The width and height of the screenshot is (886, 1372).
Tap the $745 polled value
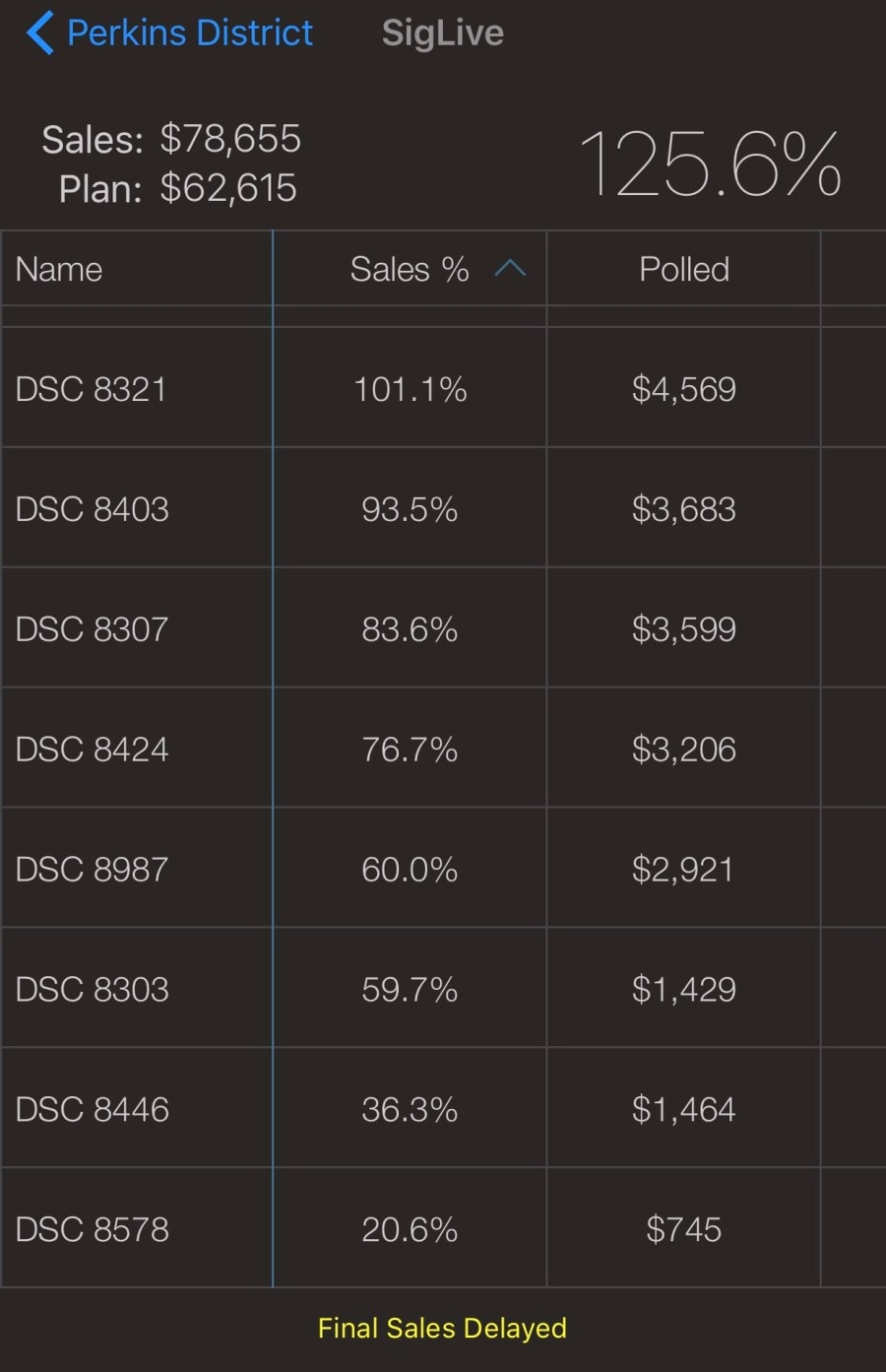pyautogui.click(x=684, y=1230)
